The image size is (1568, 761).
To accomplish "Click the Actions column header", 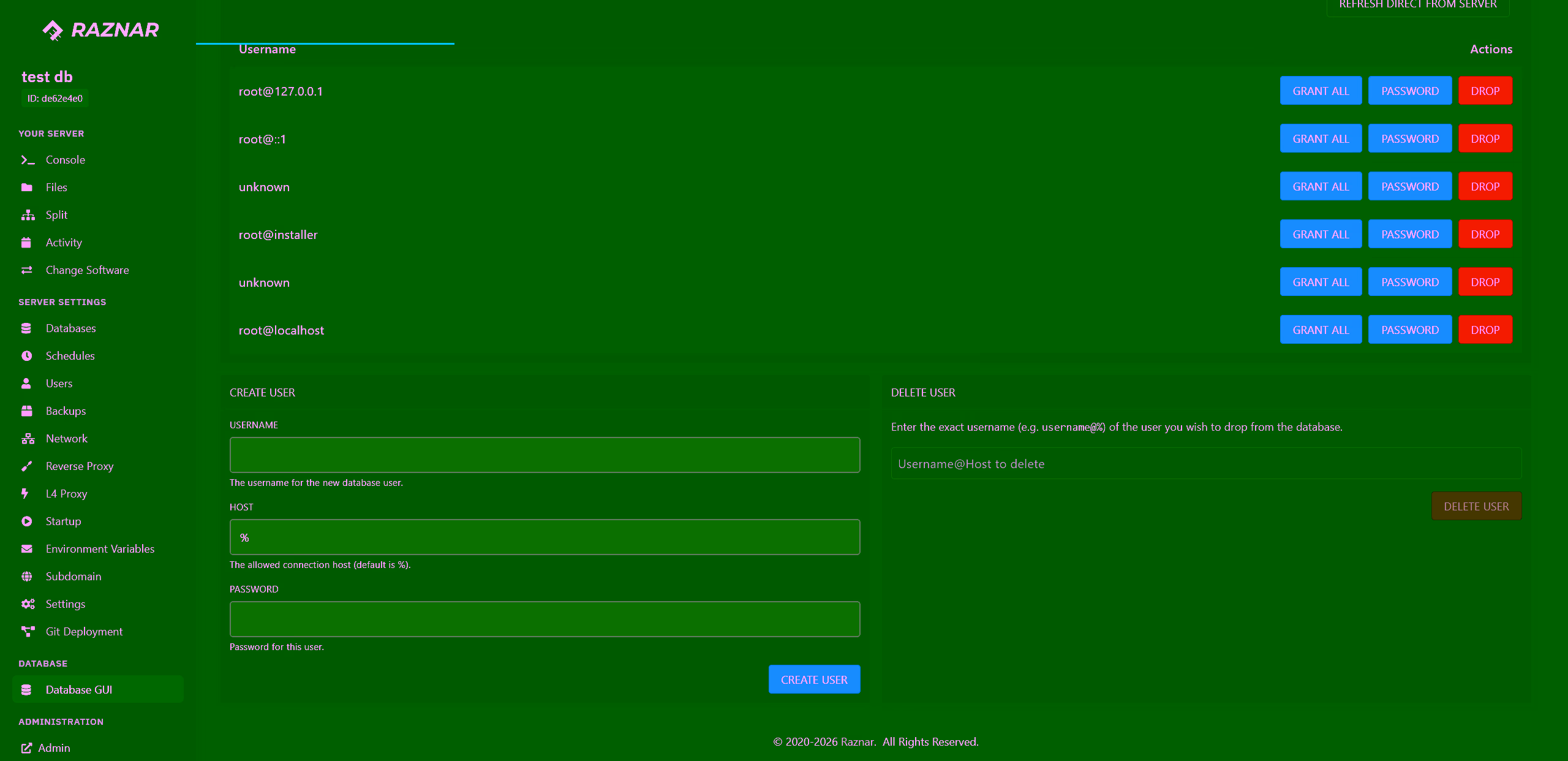I will click(1491, 49).
